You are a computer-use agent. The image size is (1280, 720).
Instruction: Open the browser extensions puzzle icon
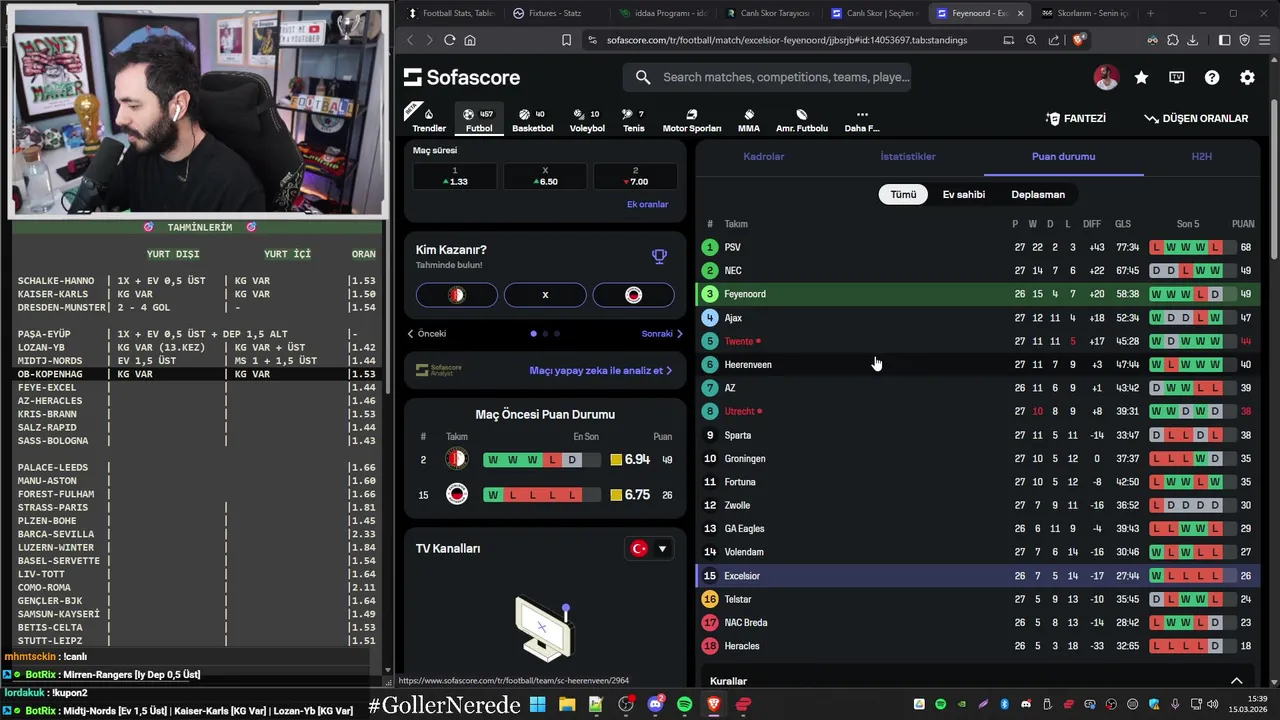[1173, 40]
